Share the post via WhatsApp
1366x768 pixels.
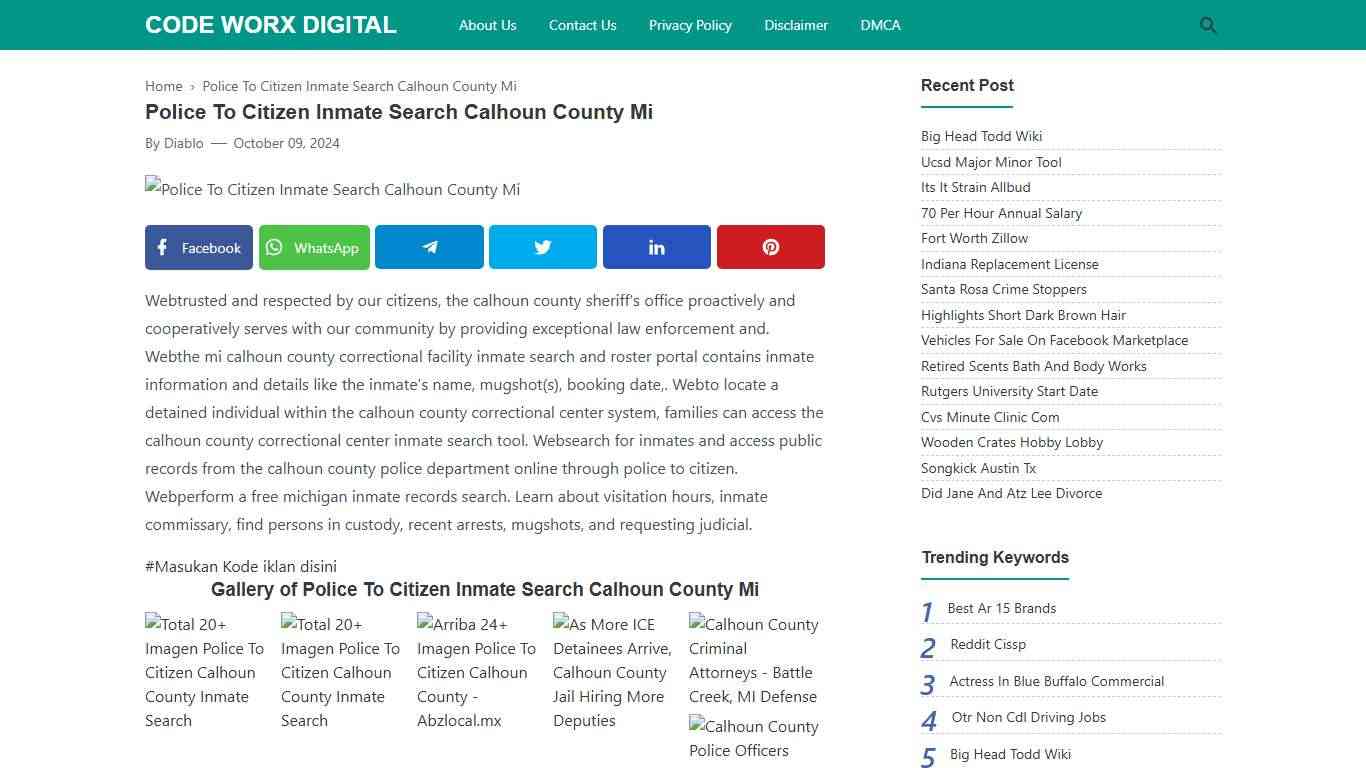point(314,247)
